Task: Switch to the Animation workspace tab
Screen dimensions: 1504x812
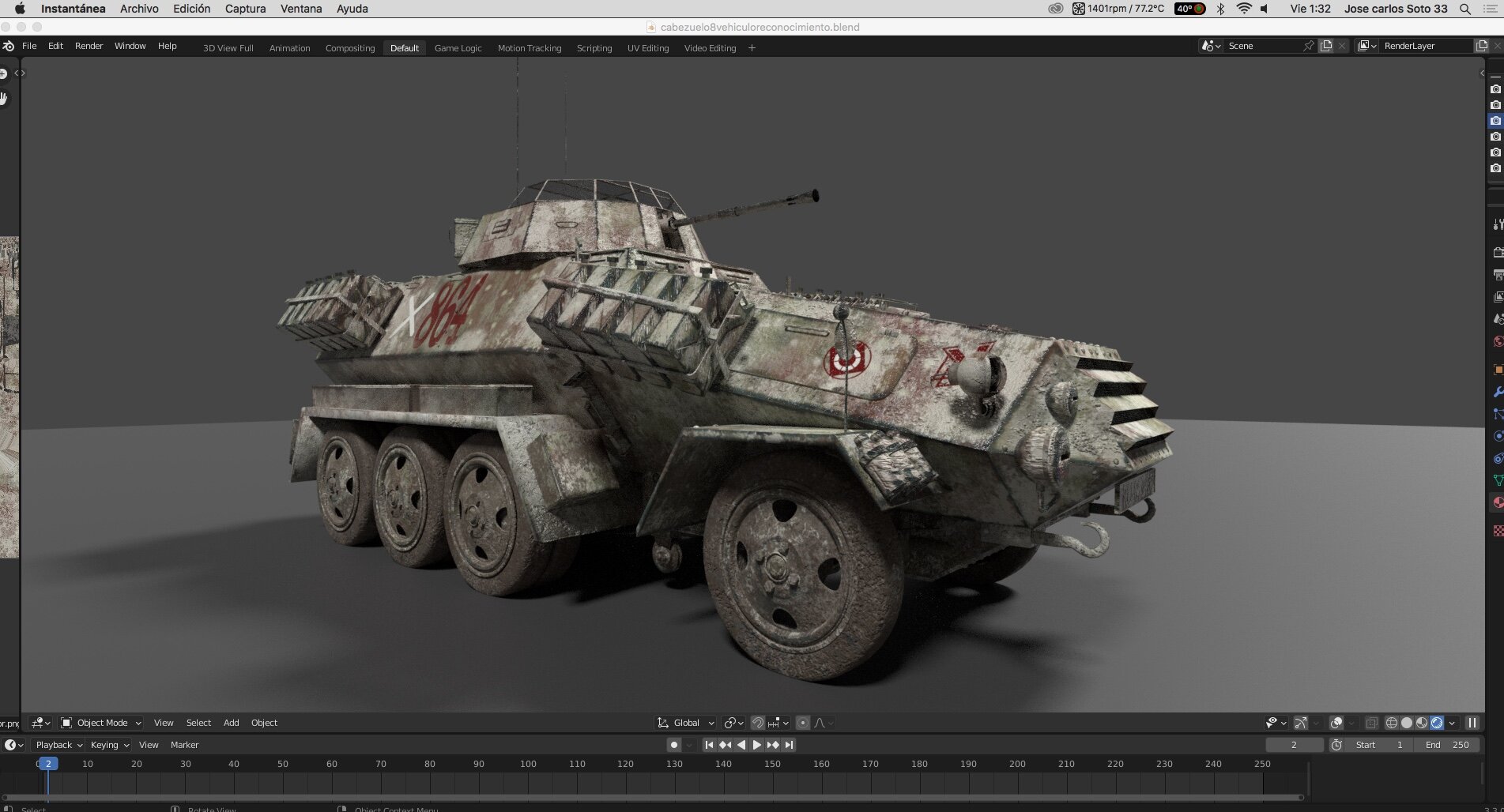Action: click(x=289, y=48)
